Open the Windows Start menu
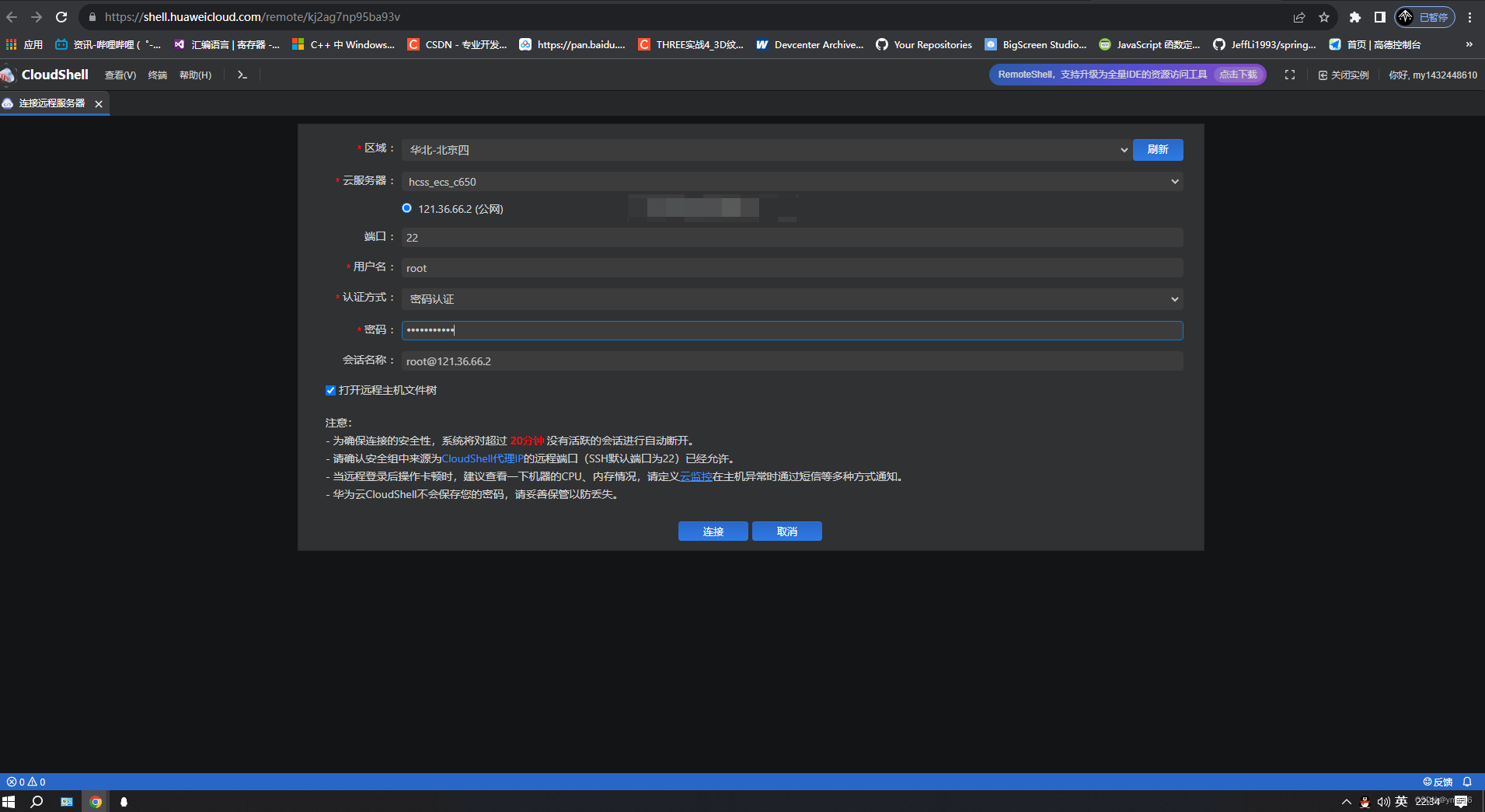This screenshot has width=1485, height=812. 9,802
